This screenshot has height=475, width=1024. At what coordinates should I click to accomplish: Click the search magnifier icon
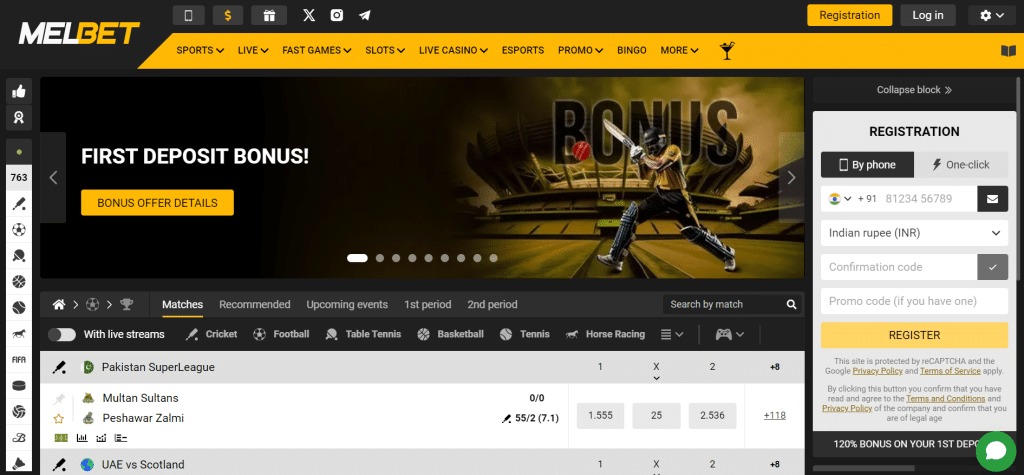coord(792,304)
